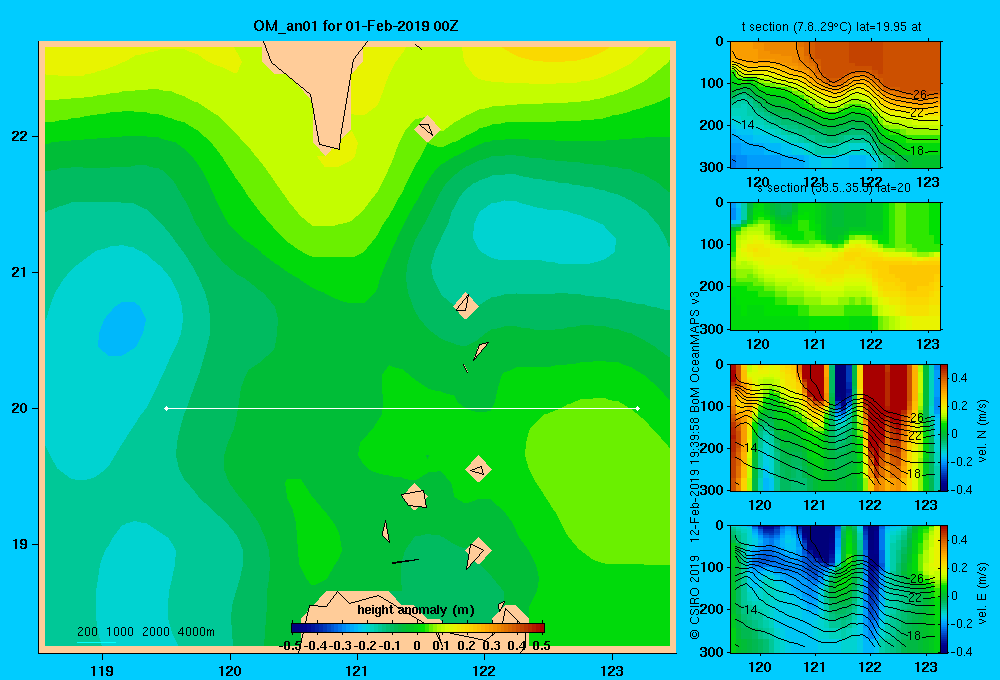Select the west endpoint of the white transect line
Image resolution: width=1000 pixels, height=680 pixels.
[x=166, y=408]
